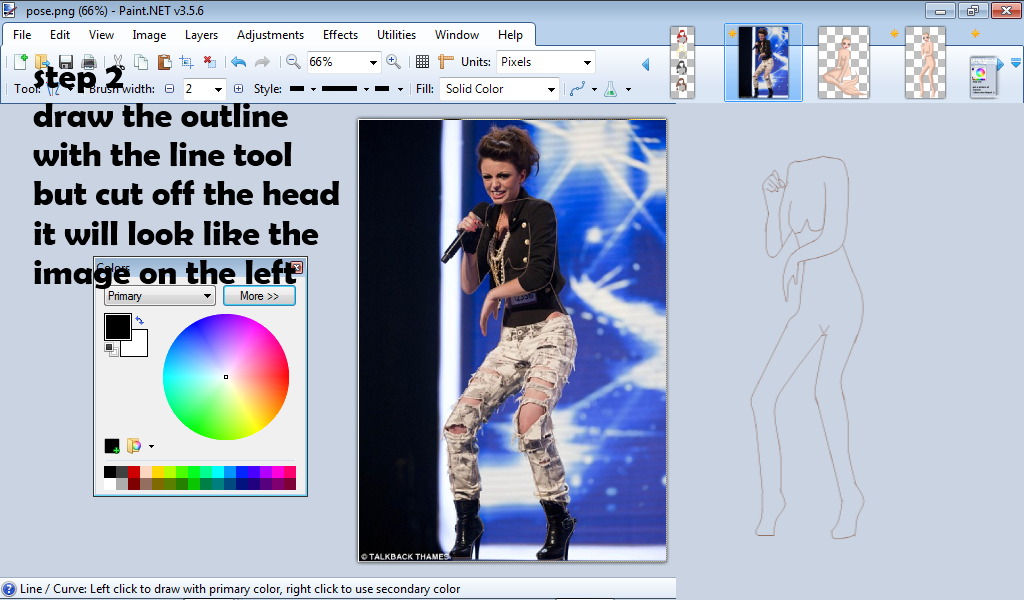This screenshot has height=600, width=1024.
Task: Reset colors to black and white icon
Action: click(111, 350)
